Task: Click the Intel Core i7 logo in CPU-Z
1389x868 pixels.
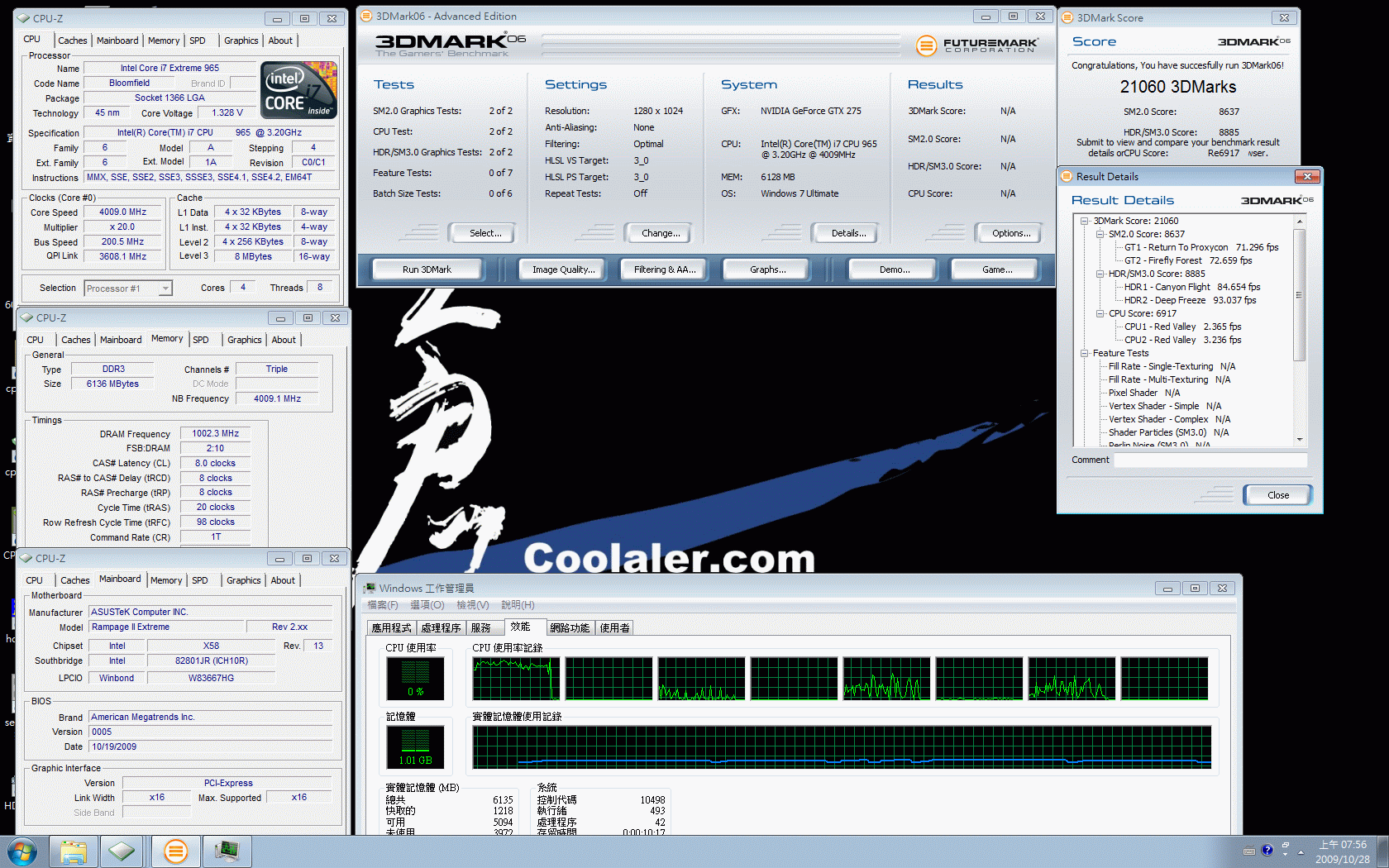Action: (299, 90)
